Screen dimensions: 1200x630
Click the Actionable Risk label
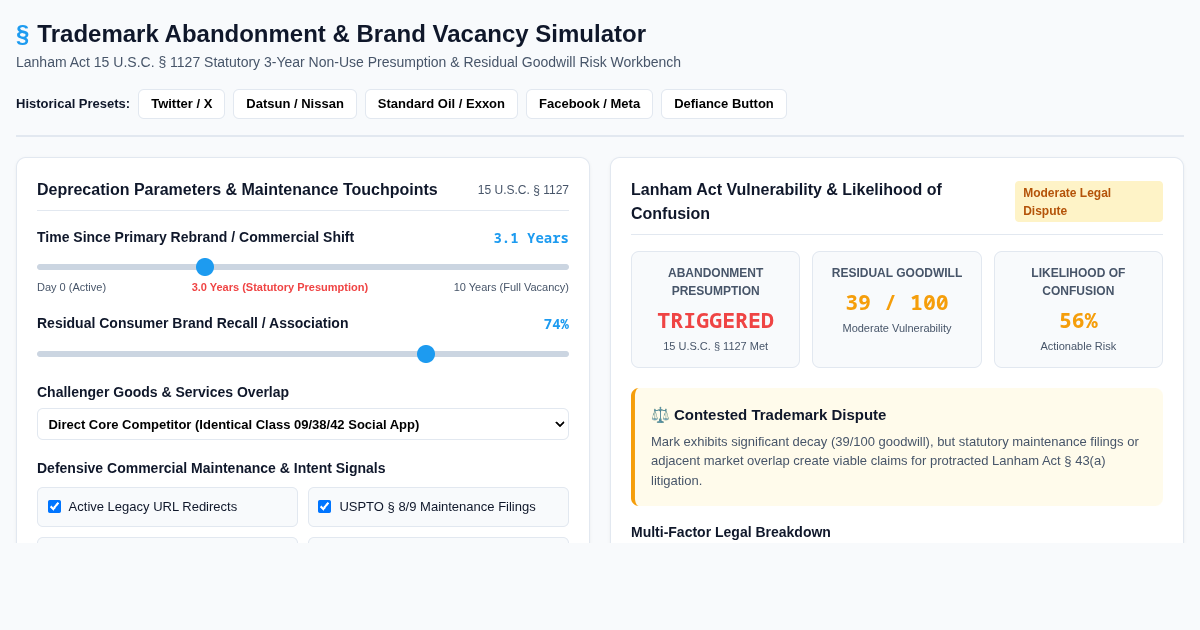(x=1078, y=346)
